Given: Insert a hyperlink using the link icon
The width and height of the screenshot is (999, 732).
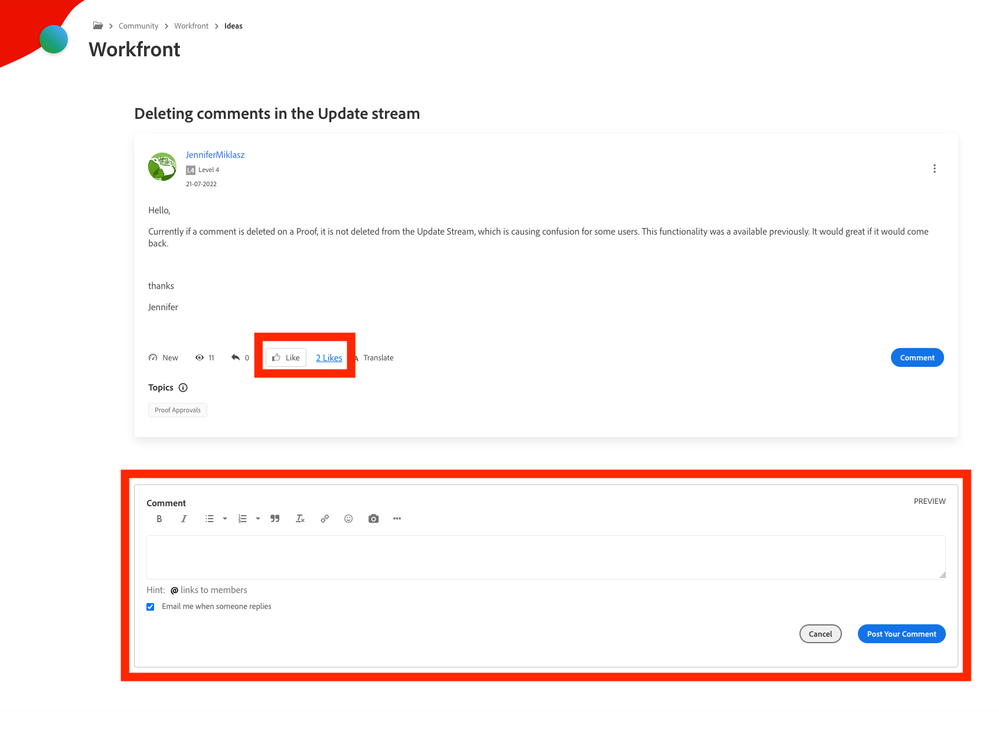Looking at the screenshot, I should pyautogui.click(x=324, y=519).
